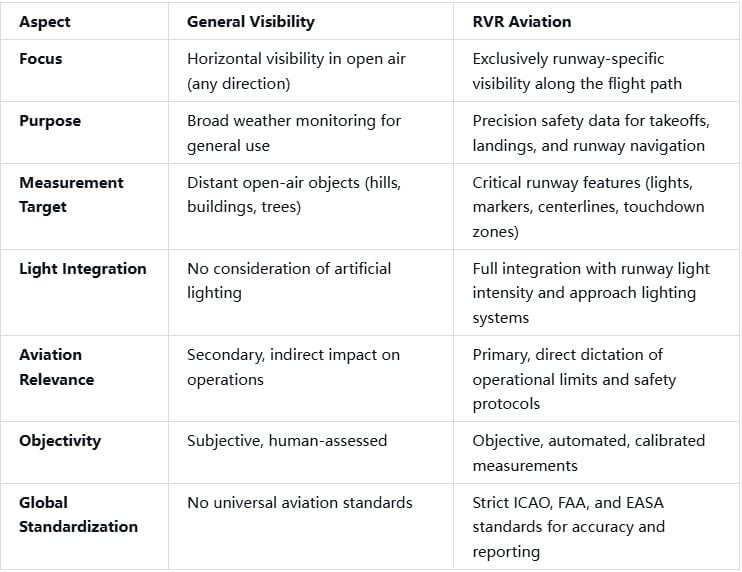Click the "Light Integration" row label
This screenshot has height=572, width=742.
pos(82,269)
